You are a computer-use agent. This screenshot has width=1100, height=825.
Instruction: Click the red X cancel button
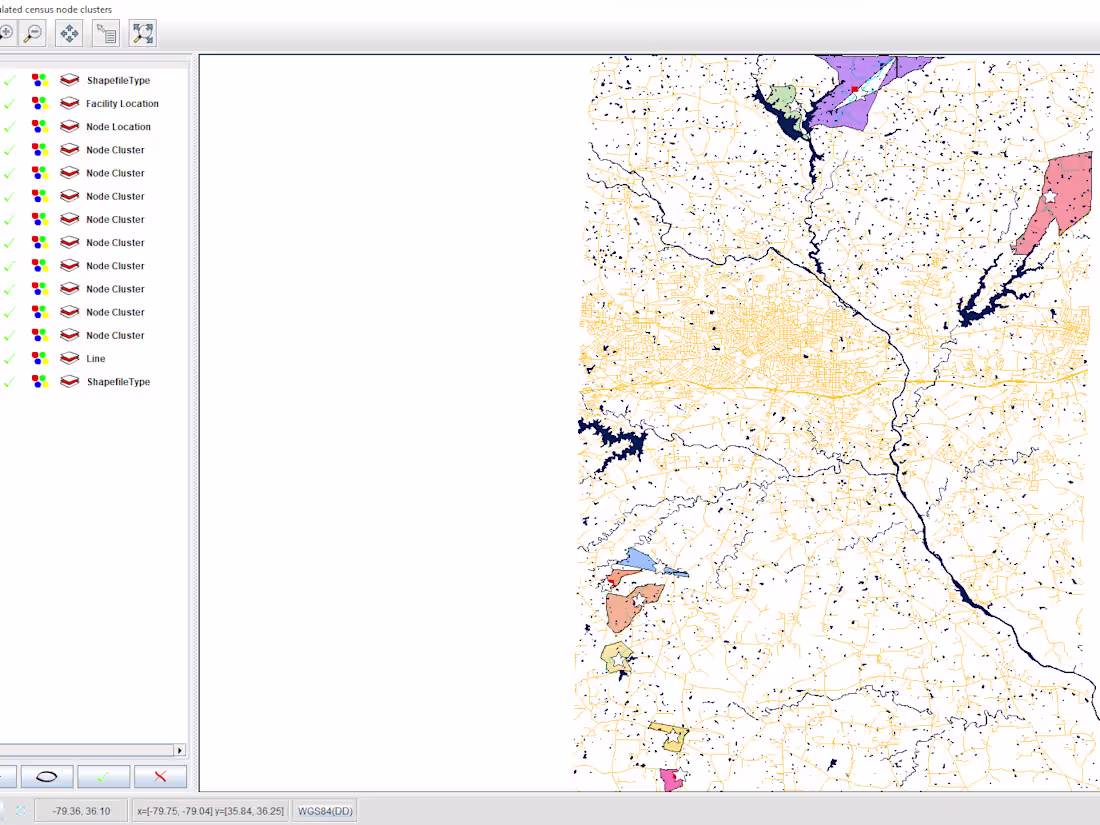click(158, 776)
